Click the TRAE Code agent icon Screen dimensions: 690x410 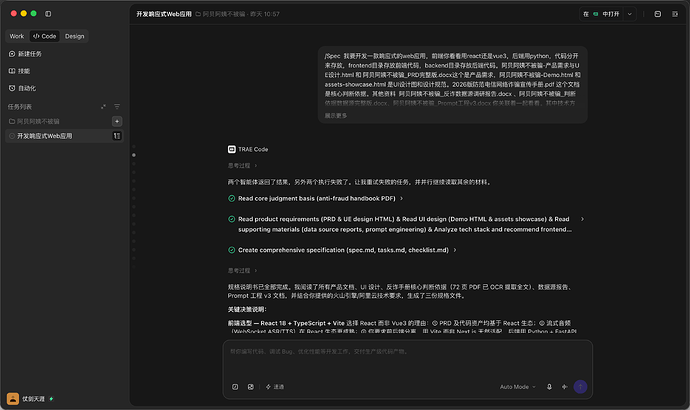click(231, 149)
